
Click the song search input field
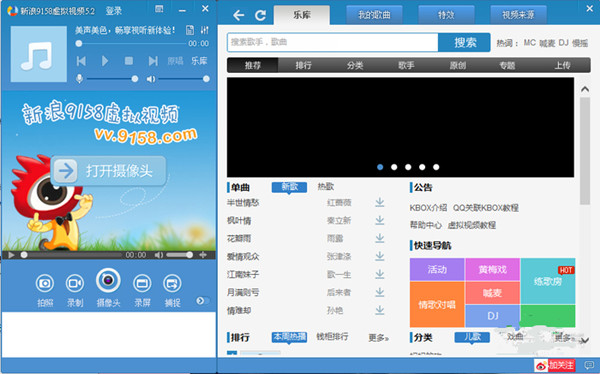(333, 42)
